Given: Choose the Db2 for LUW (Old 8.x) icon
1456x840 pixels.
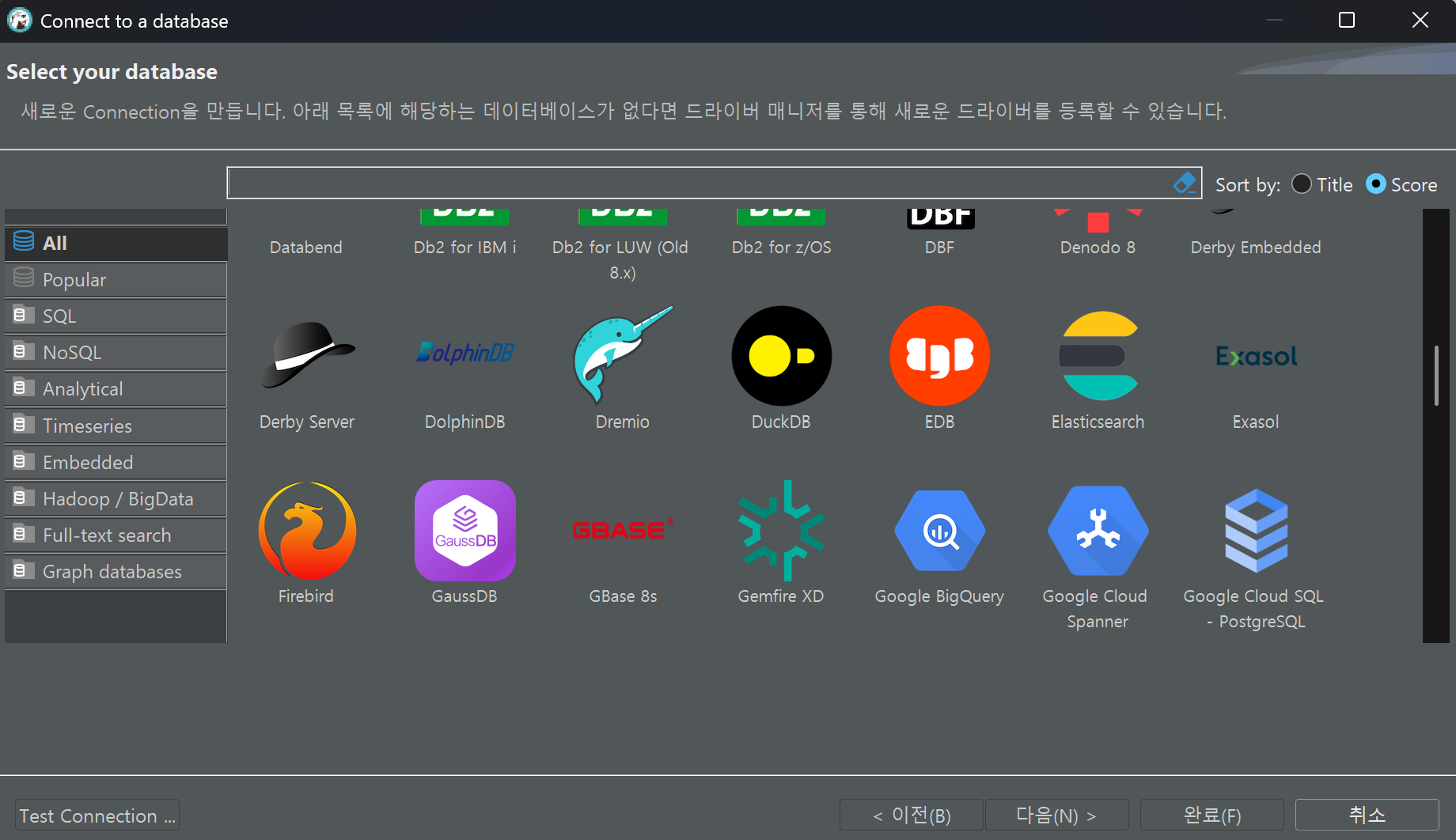Looking at the screenshot, I should (623, 217).
